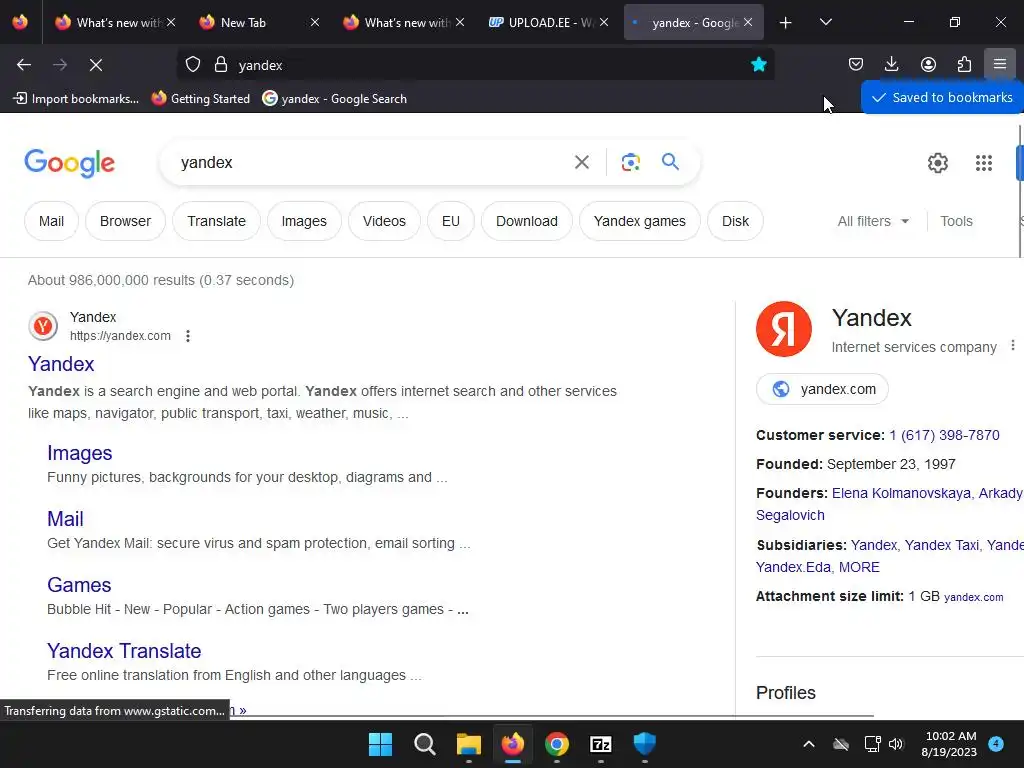Select the Disk filter chip
This screenshot has height=768, width=1024.
[x=735, y=221]
